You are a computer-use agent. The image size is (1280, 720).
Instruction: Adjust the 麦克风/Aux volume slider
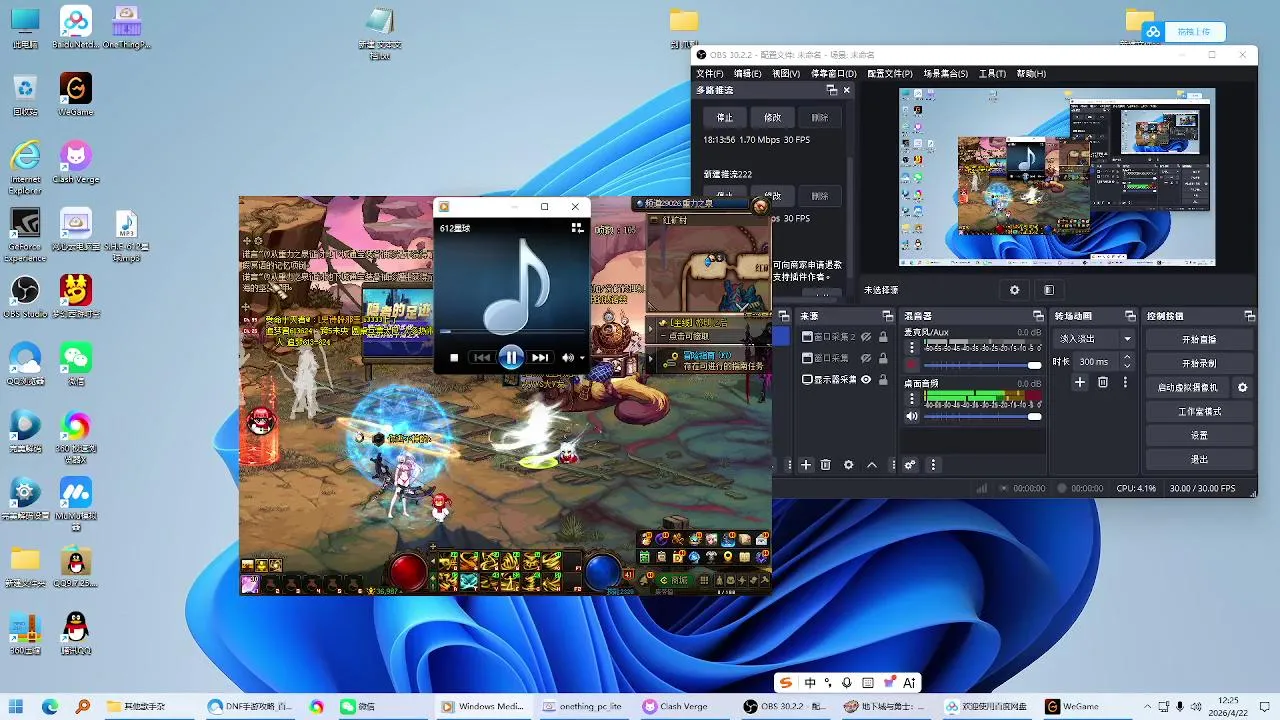click(983, 365)
